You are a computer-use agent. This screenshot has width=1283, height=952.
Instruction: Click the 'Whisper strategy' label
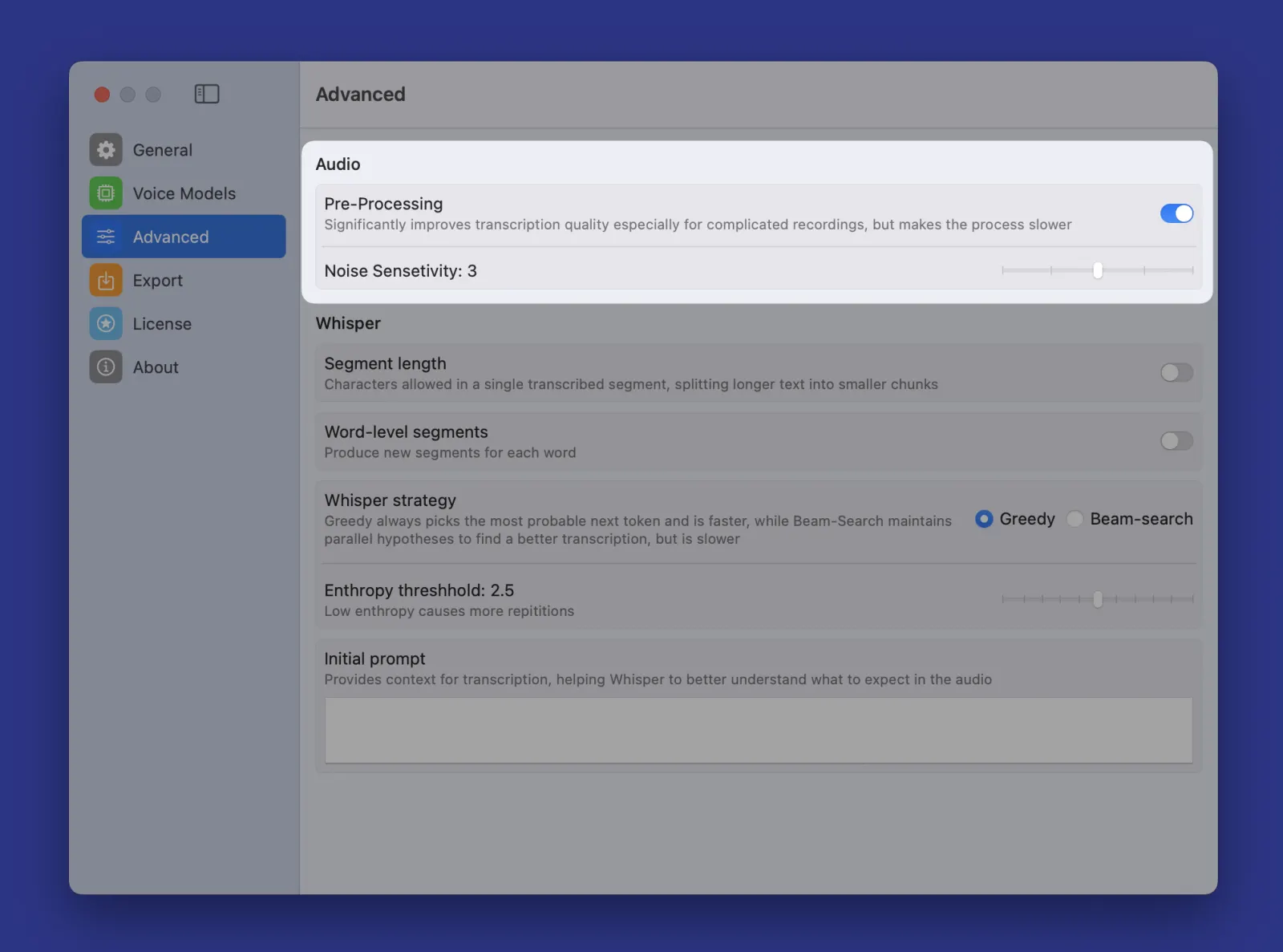click(391, 500)
